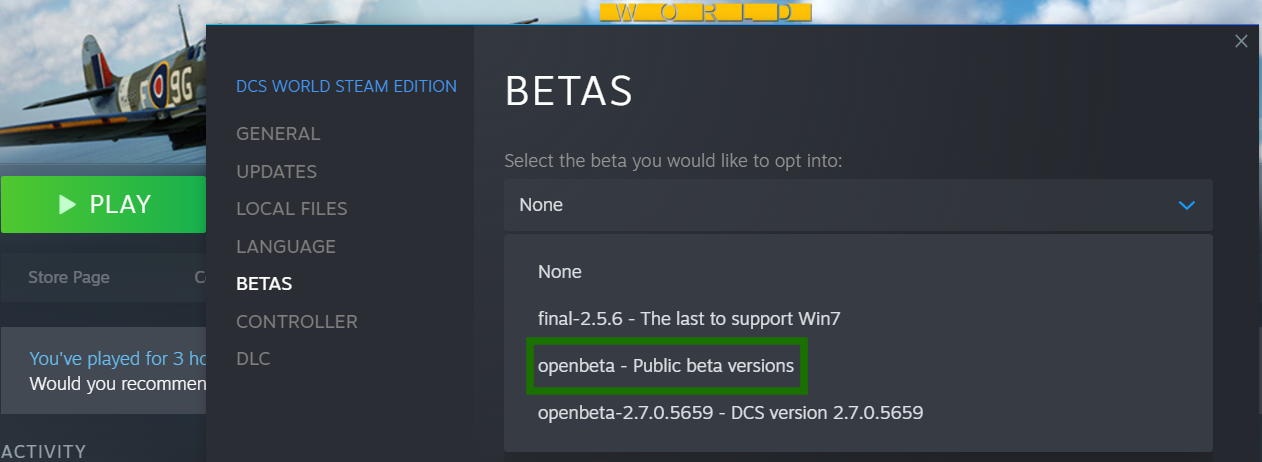Click the "You've played for" review prompt
The height and width of the screenshot is (462, 1262).
click(x=117, y=359)
